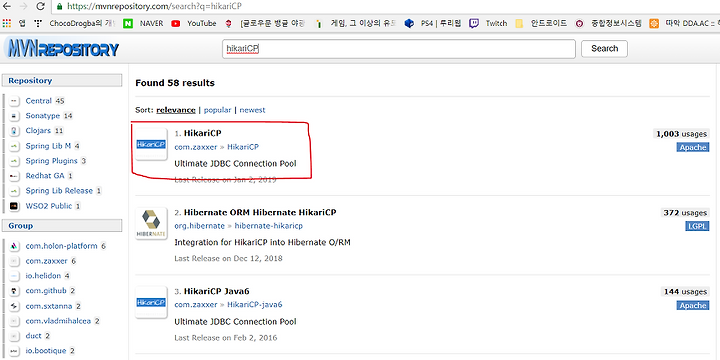The width and height of the screenshot is (720, 360).
Task: Click the browser forward arrow
Action: 23,6
